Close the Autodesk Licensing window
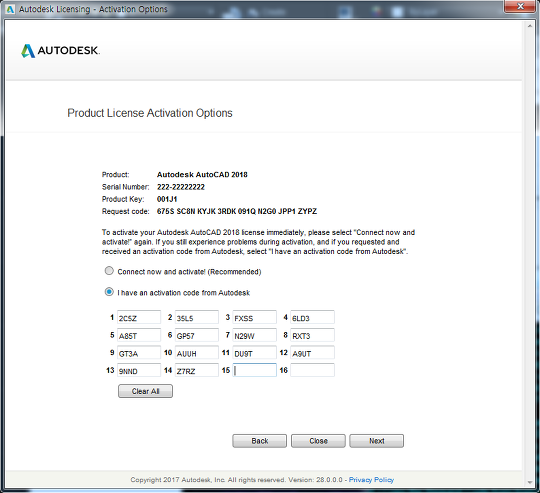 pyautogui.click(x=520, y=6)
